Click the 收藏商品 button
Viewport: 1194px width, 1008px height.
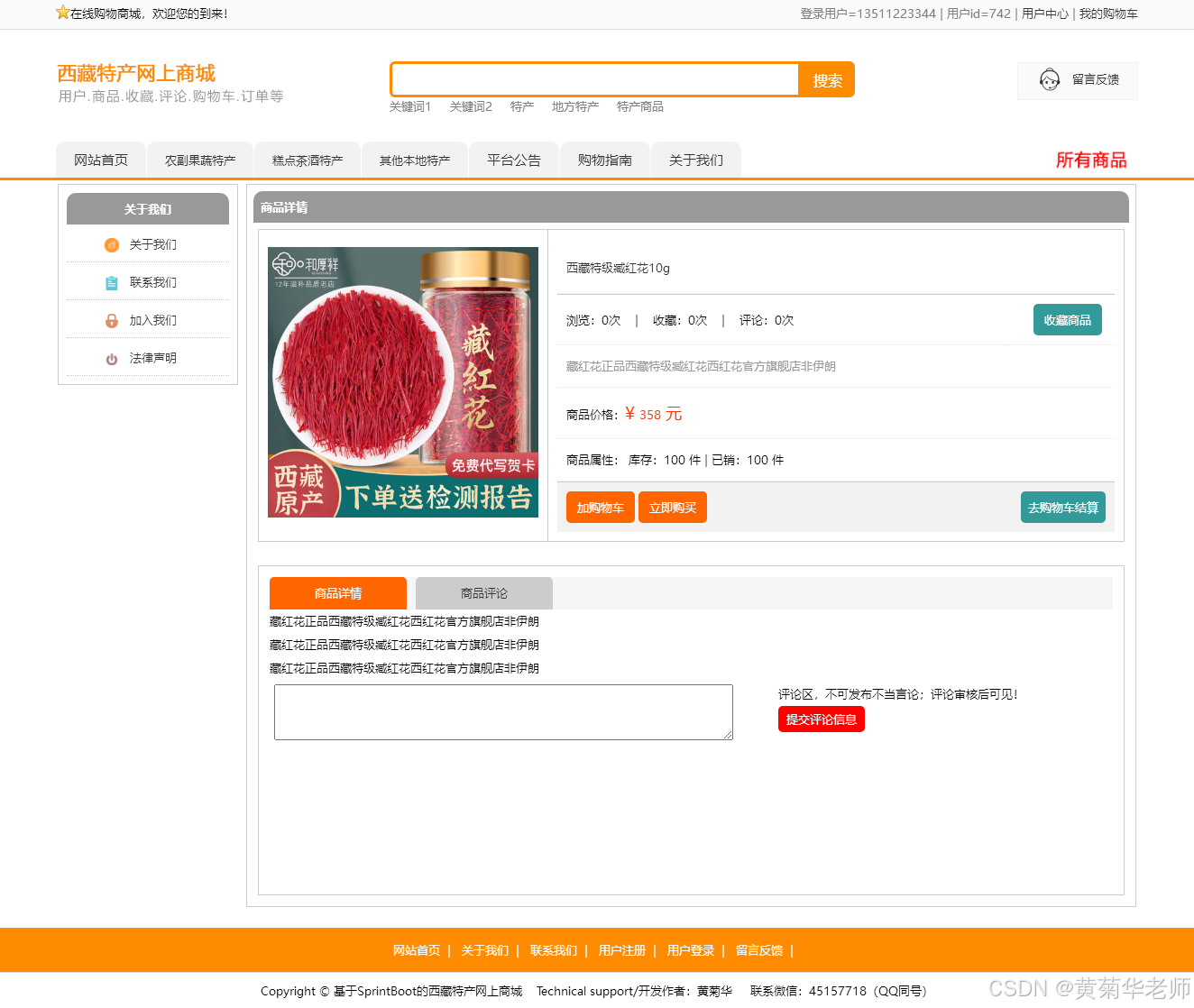1068,320
